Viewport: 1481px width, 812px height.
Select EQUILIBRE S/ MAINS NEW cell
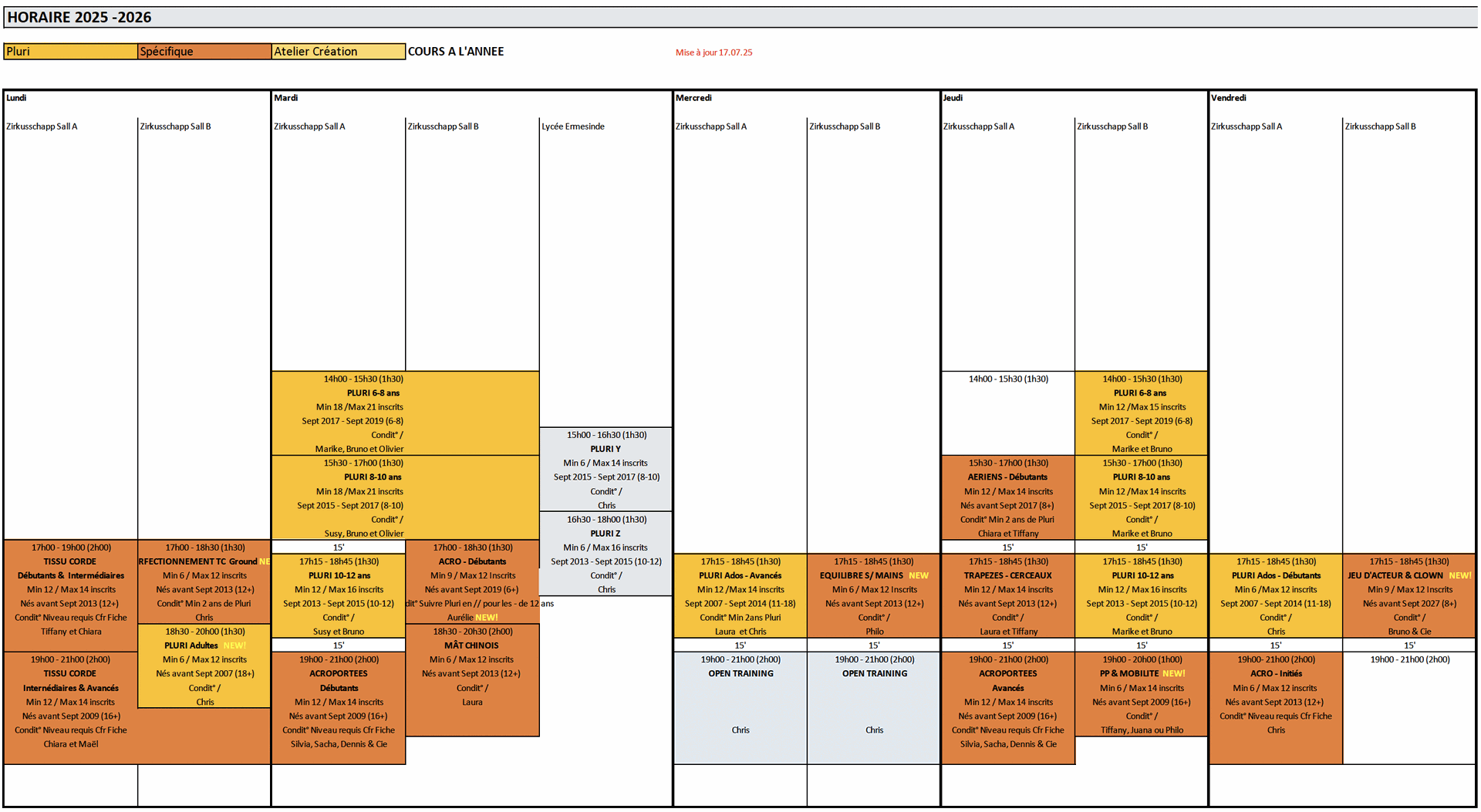pyautogui.click(x=874, y=576)
